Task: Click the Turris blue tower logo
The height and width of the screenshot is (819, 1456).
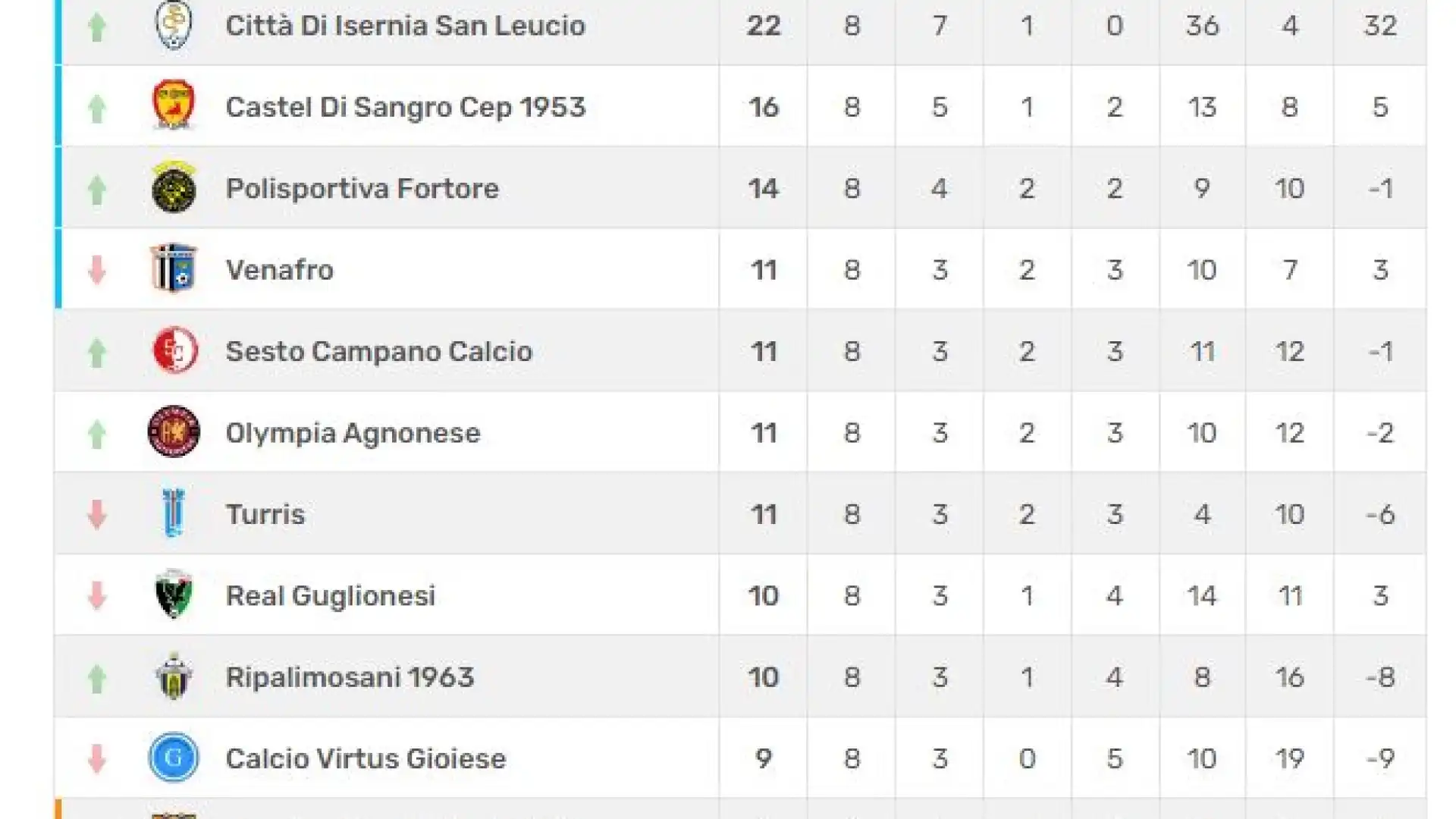Action: [x=174, y=513]
